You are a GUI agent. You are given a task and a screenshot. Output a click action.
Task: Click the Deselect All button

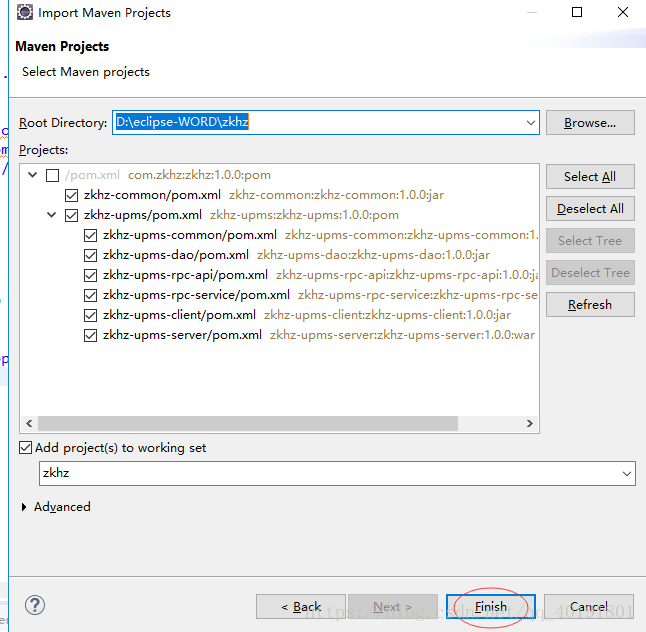590,209
